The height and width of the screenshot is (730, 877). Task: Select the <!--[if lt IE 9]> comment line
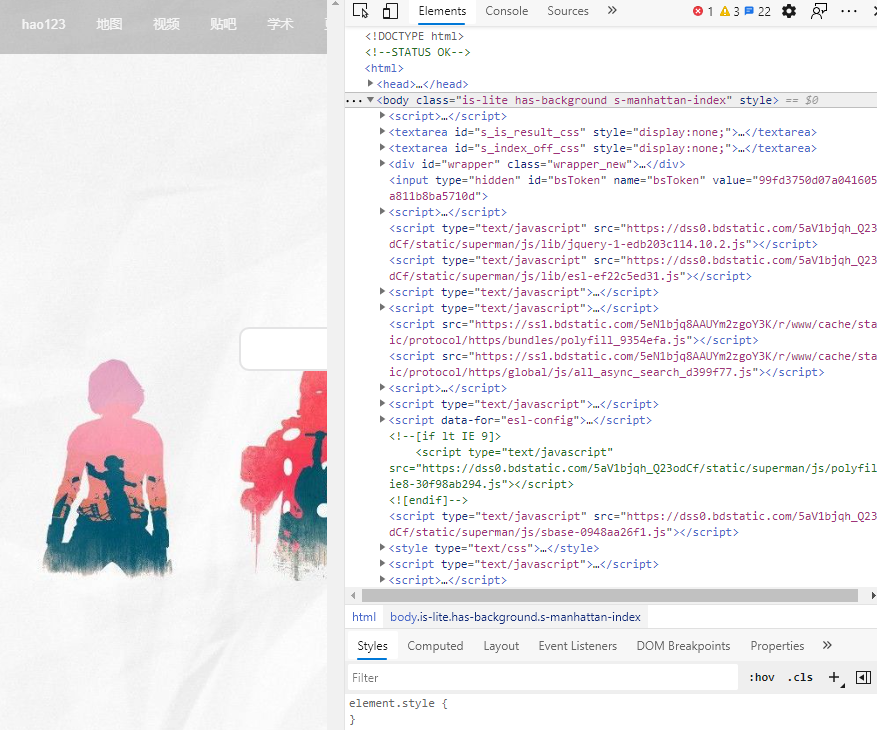click(x=445, y=436)
